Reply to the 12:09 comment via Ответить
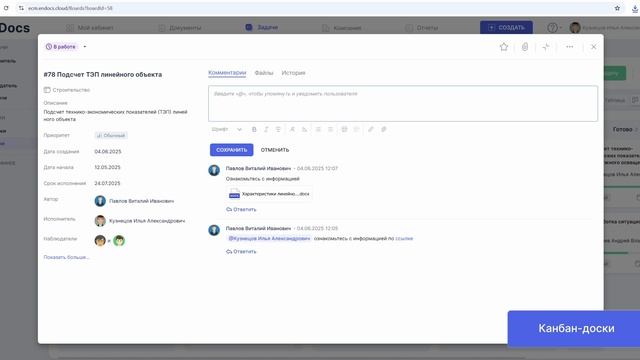 pyautogui.click(x=241, y=251)
